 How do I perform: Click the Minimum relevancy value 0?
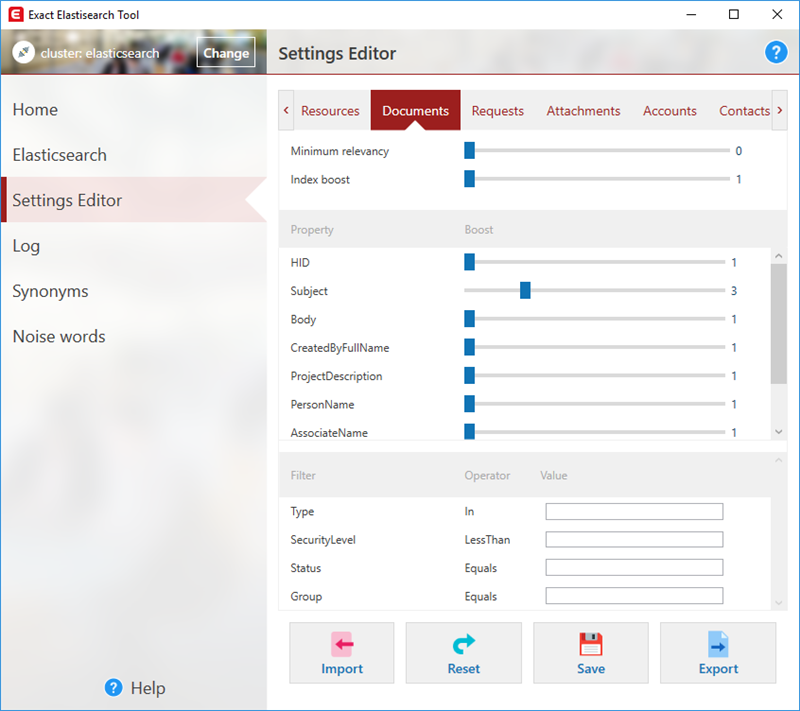pos(738,151)
